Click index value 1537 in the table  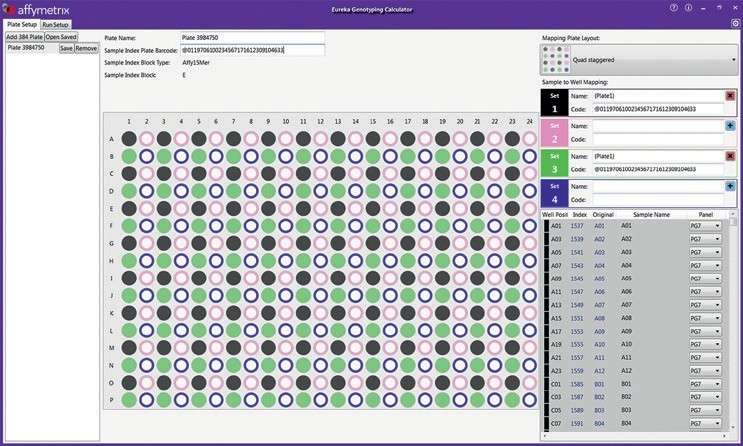[577, 226]
